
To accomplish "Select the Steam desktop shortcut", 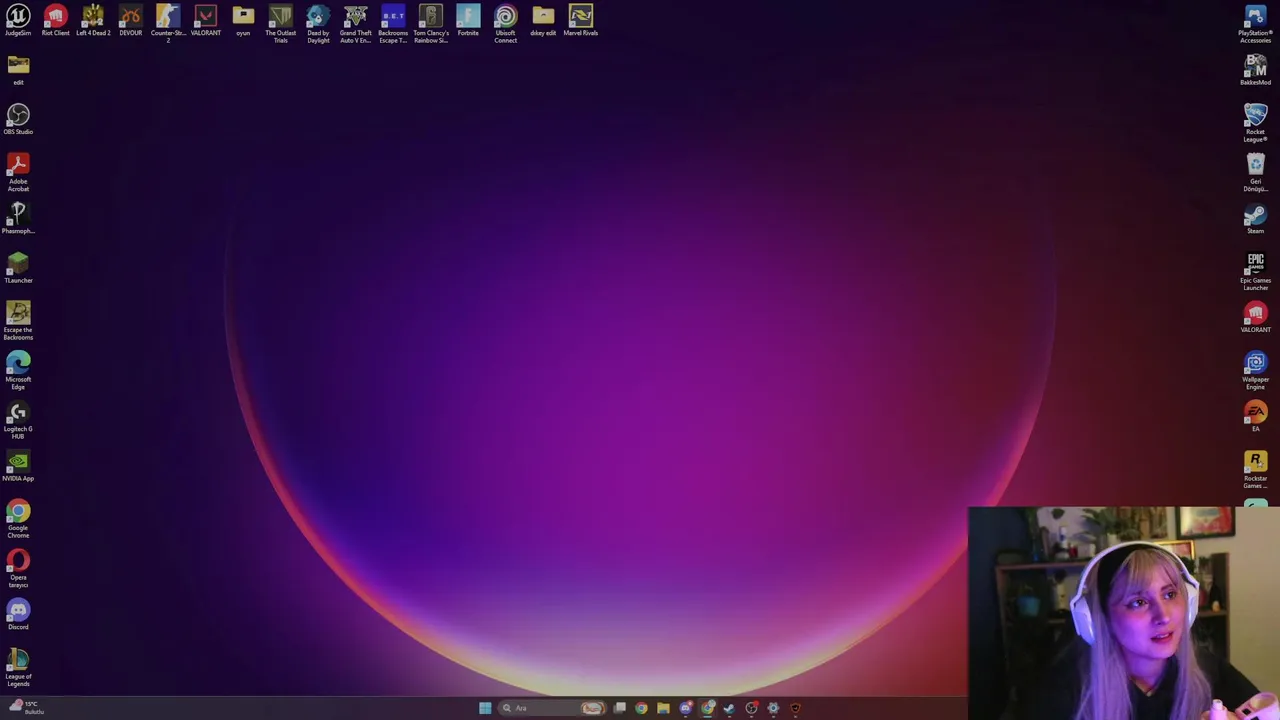I will click(1255, 219).
